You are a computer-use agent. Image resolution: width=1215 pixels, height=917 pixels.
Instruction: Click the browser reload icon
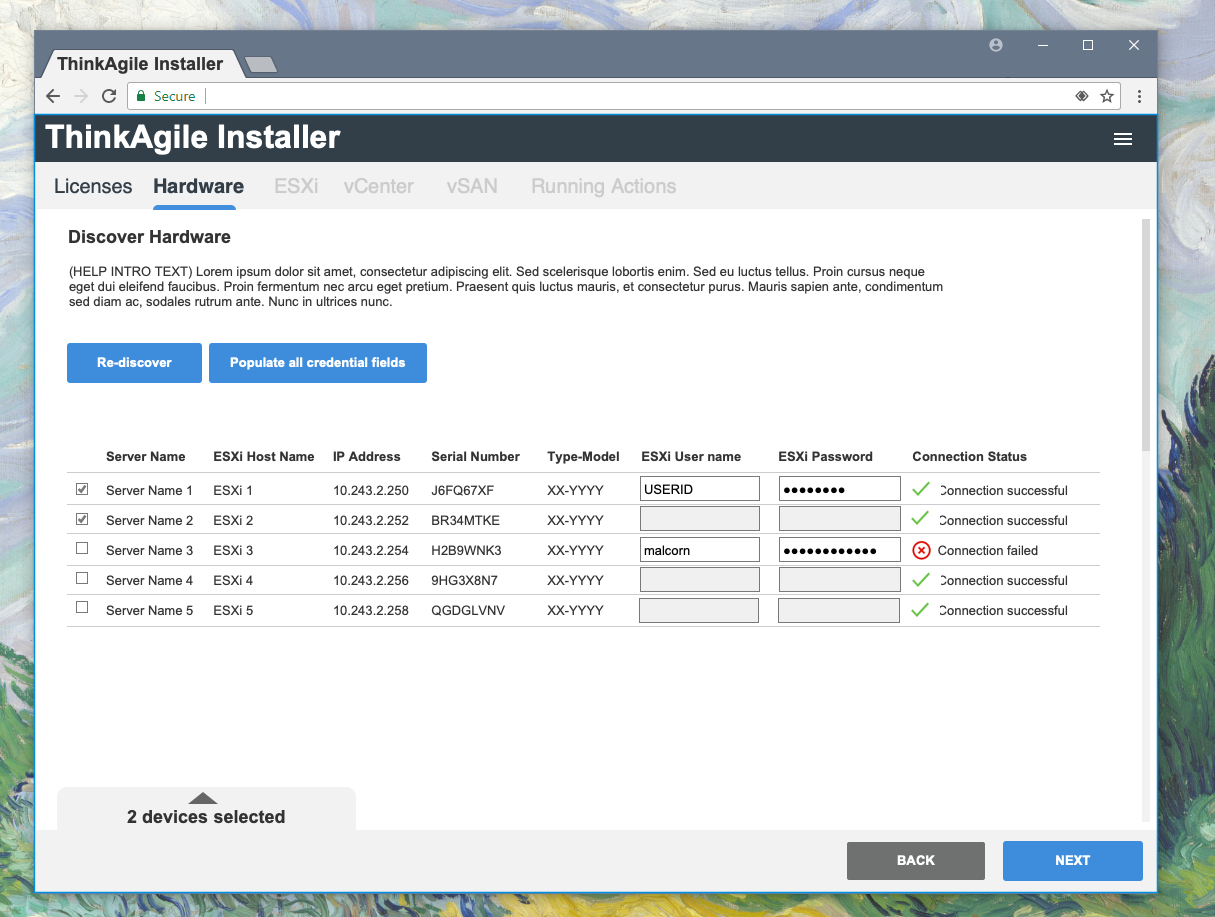click(109, 96)
